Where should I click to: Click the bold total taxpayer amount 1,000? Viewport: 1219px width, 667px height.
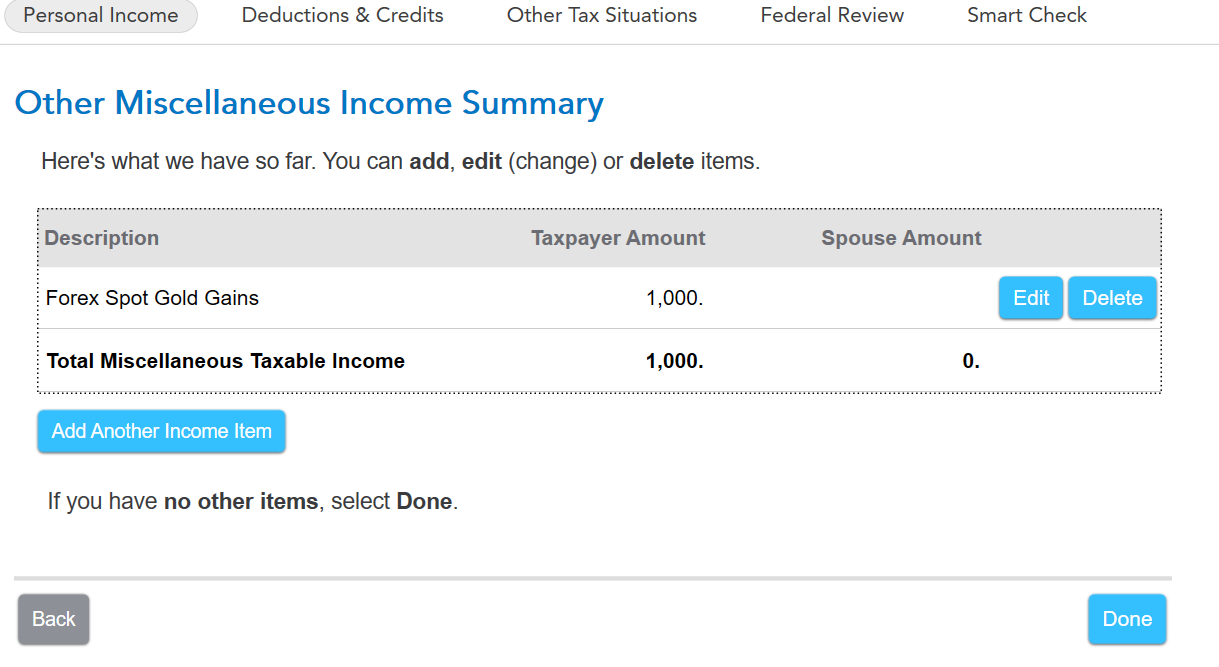[675, 361]
